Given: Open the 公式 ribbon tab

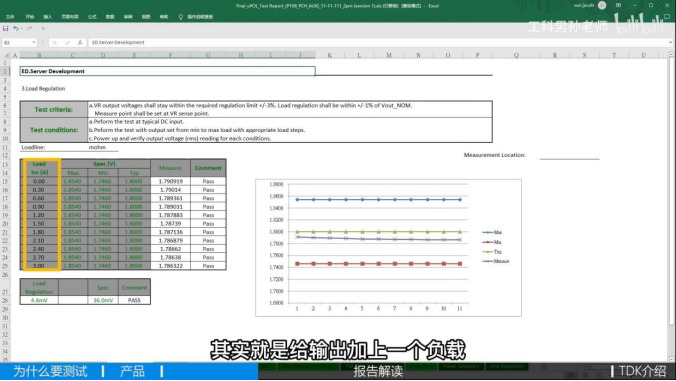Looking at the screenshot, I should click(92, 17).
